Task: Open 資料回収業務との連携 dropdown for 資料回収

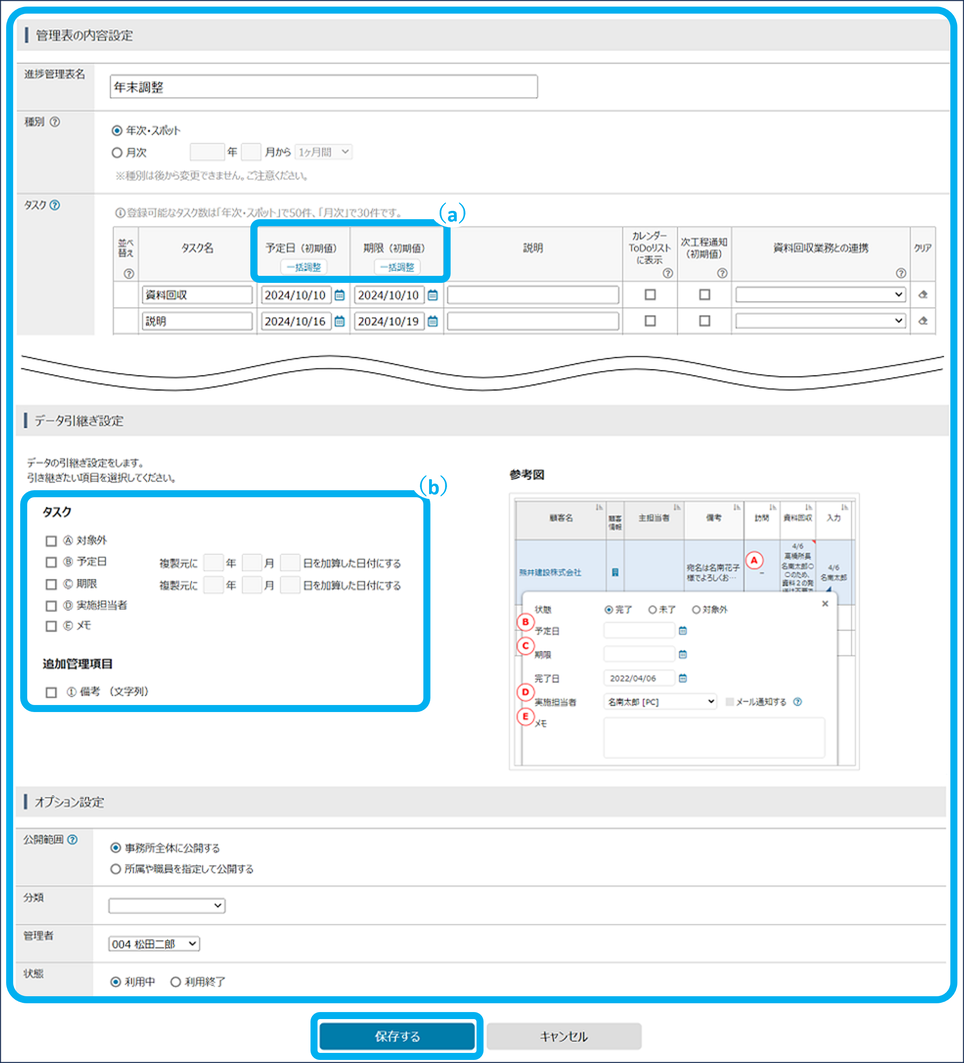Action: click(x=821, y=295)
